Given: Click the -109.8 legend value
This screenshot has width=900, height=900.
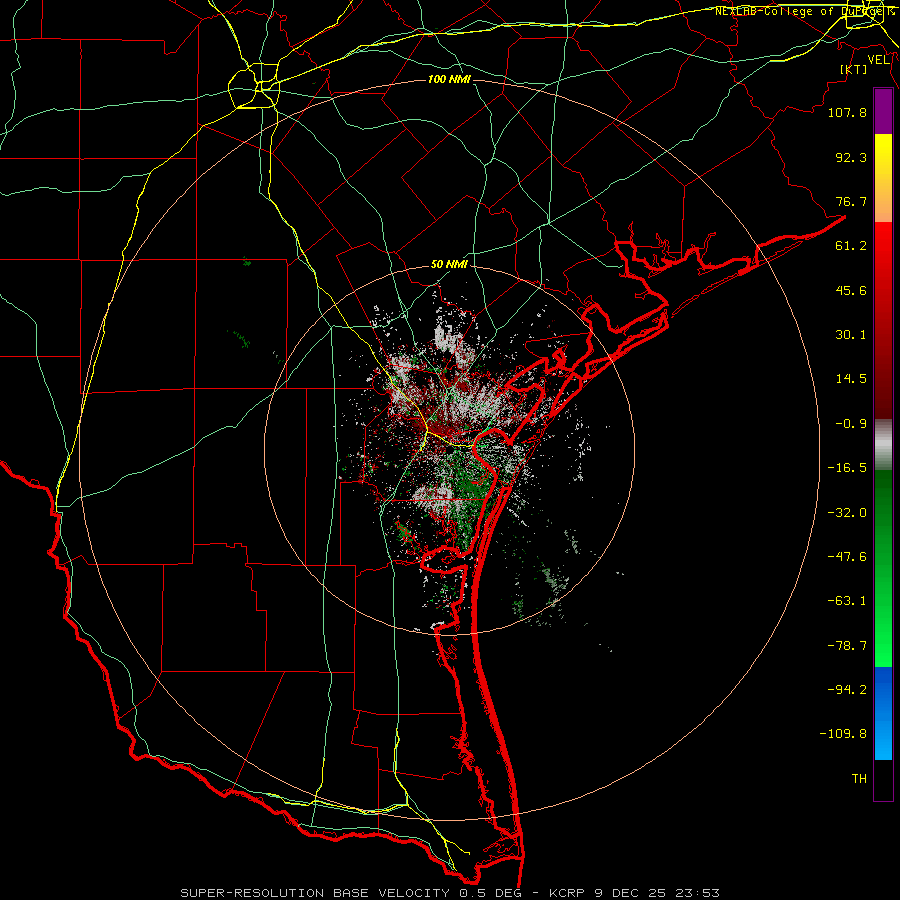Looking at the screenshot, I should click(843, 734).
